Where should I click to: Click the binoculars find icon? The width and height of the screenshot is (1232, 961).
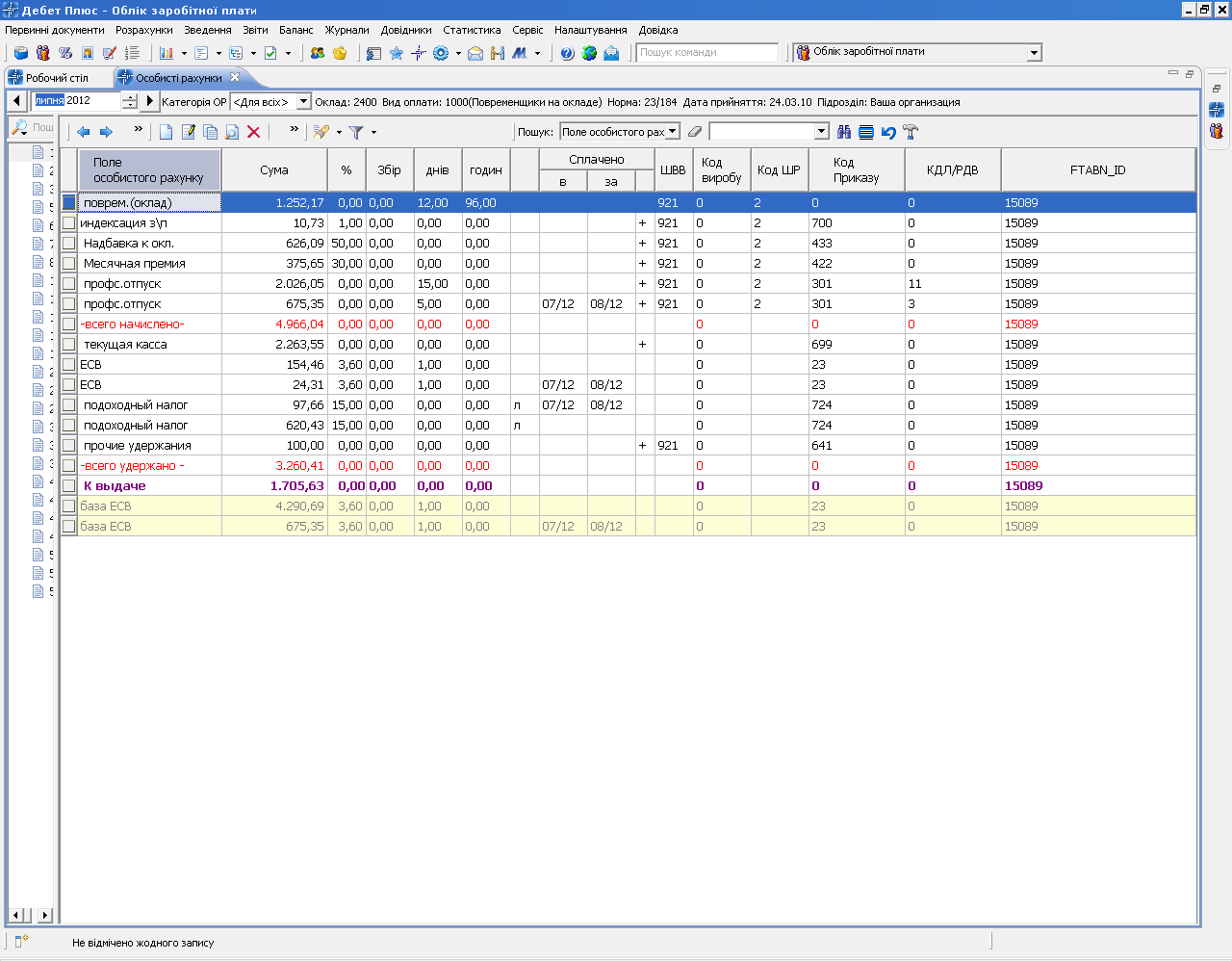point(844,132)
